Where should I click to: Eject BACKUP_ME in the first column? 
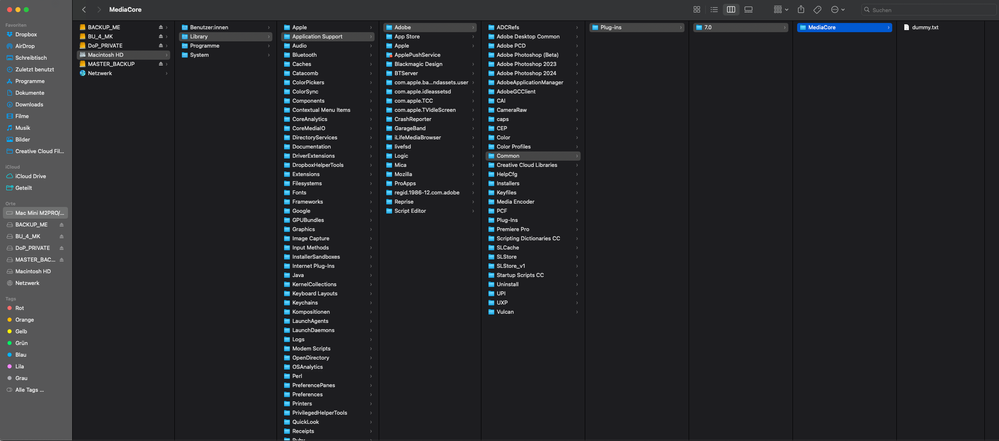(x=161, y=27)
